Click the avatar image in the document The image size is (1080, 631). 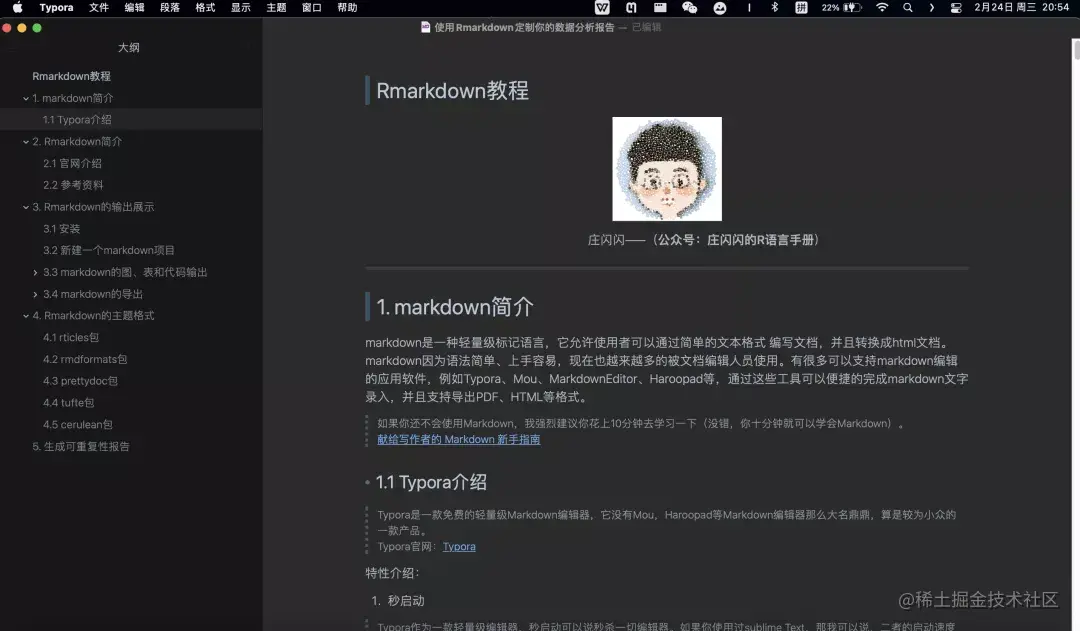[666, 169]
